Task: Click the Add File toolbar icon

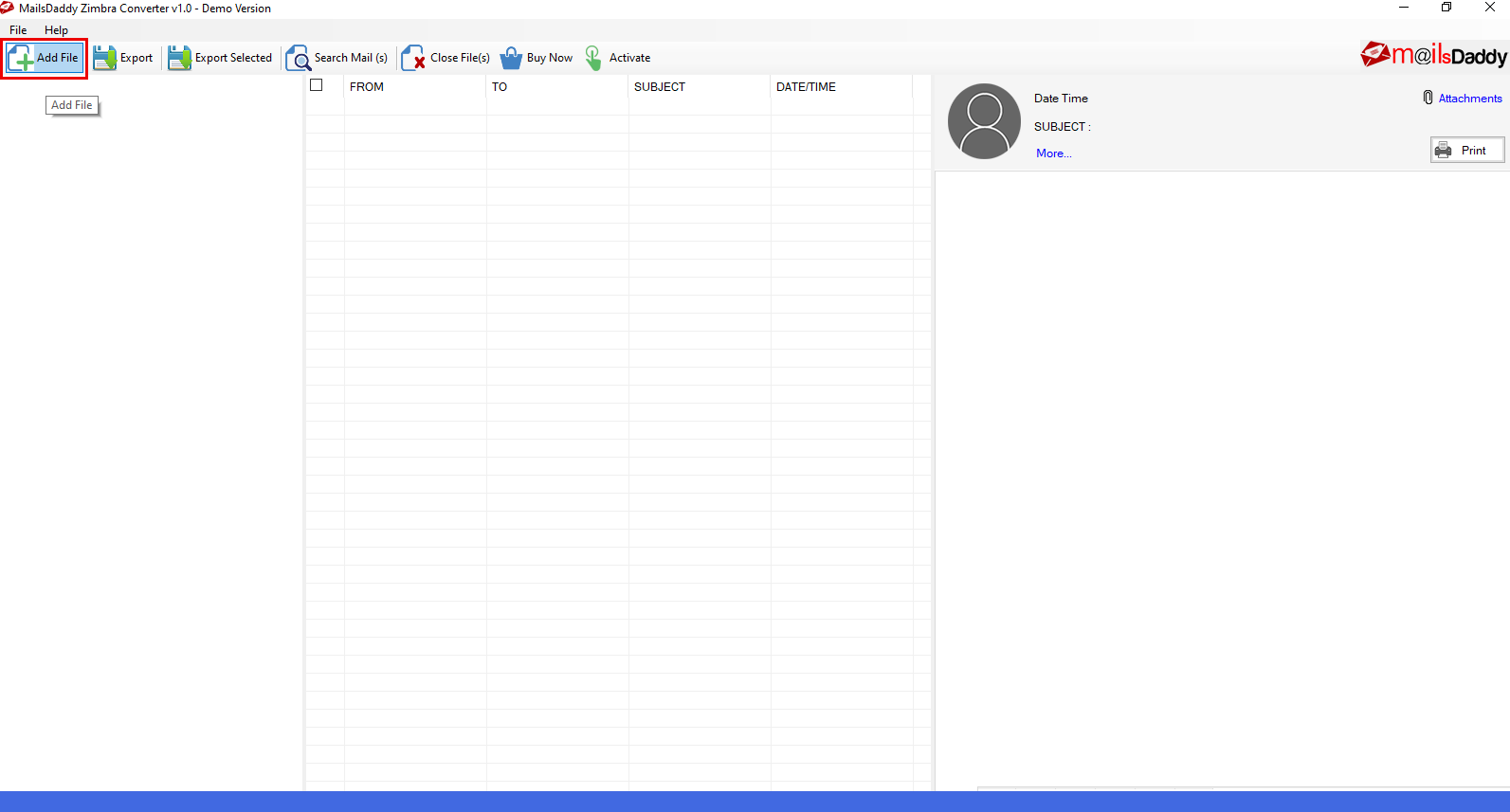Action: tap(20, 59)
